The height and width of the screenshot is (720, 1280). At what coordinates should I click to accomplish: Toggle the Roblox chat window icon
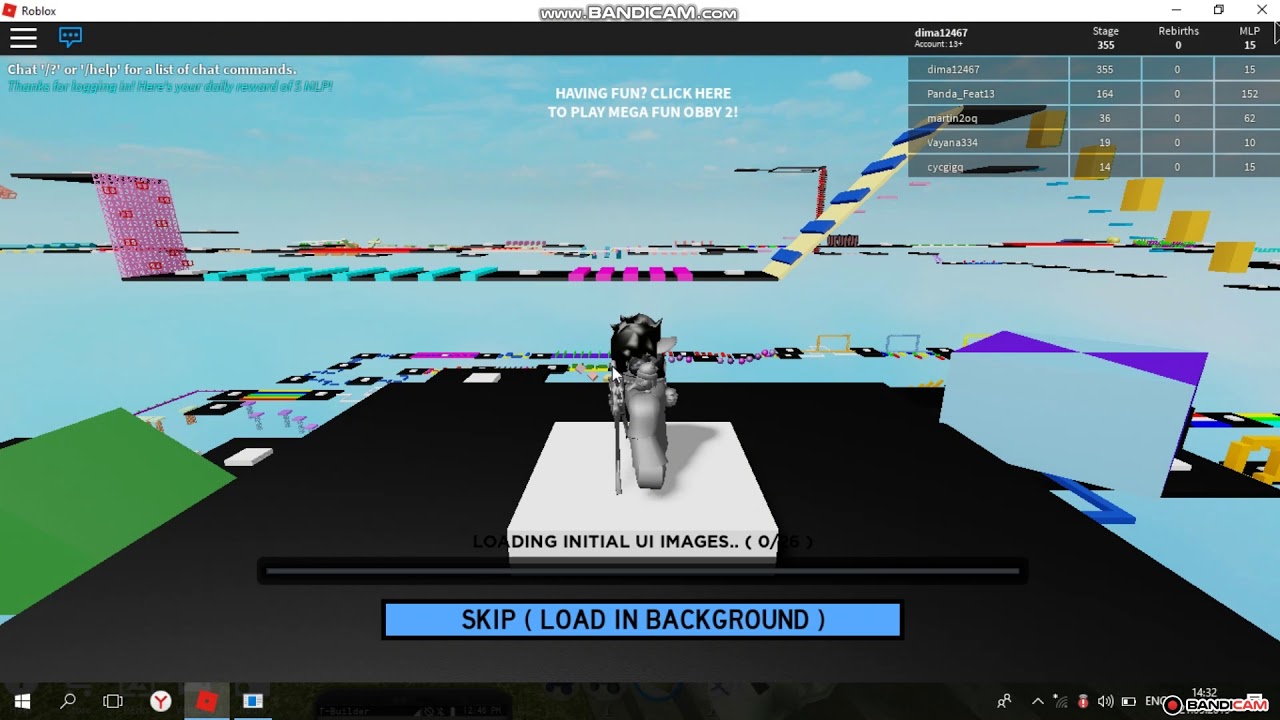[70, 38]
